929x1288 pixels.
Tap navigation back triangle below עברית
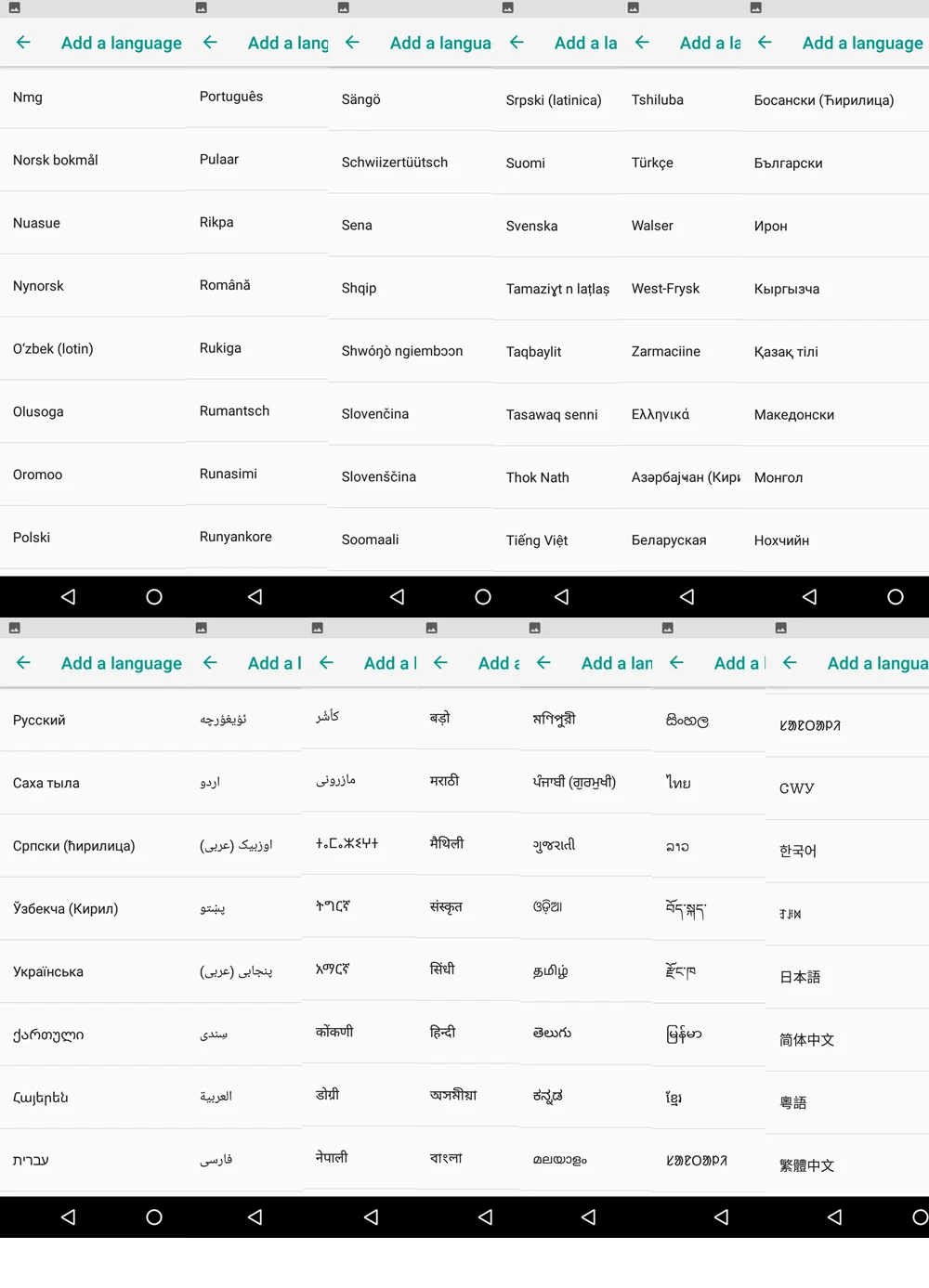[x=68, y=1217]
